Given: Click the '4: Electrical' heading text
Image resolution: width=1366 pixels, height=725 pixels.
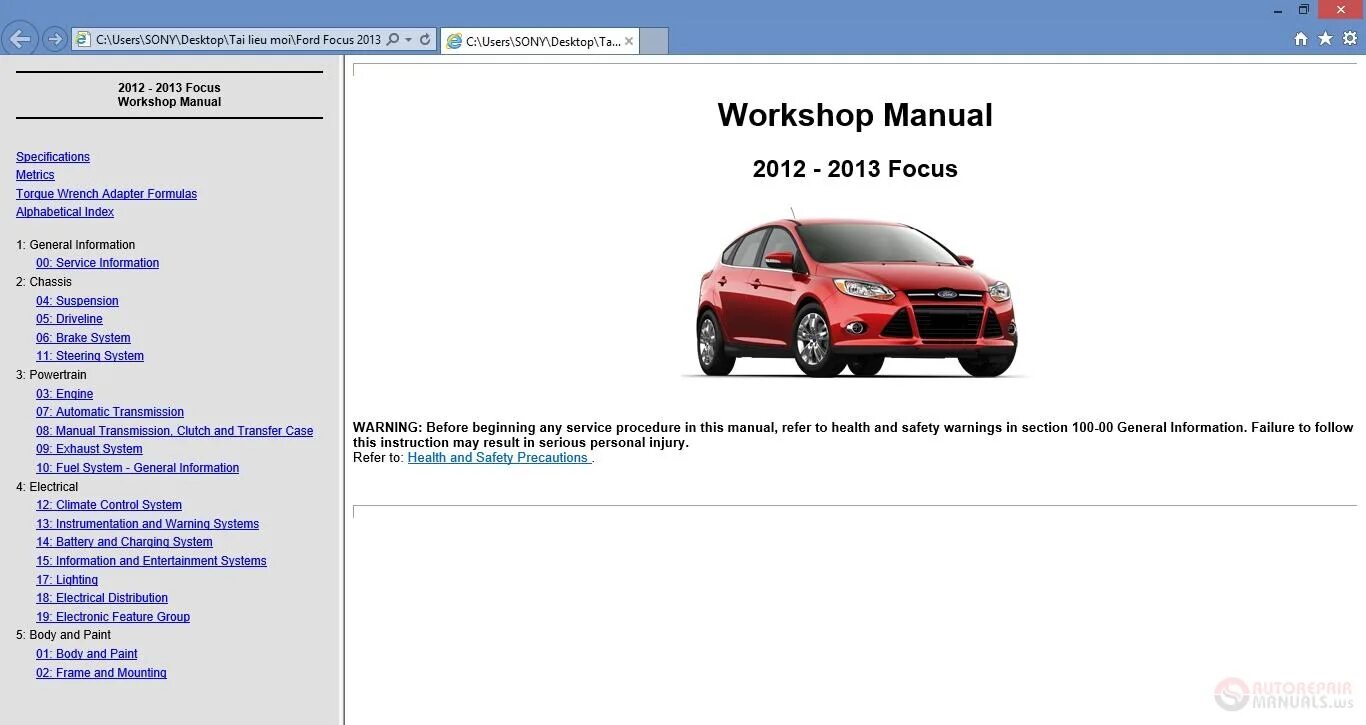Looking at the screenshot, I should [47, 487].
